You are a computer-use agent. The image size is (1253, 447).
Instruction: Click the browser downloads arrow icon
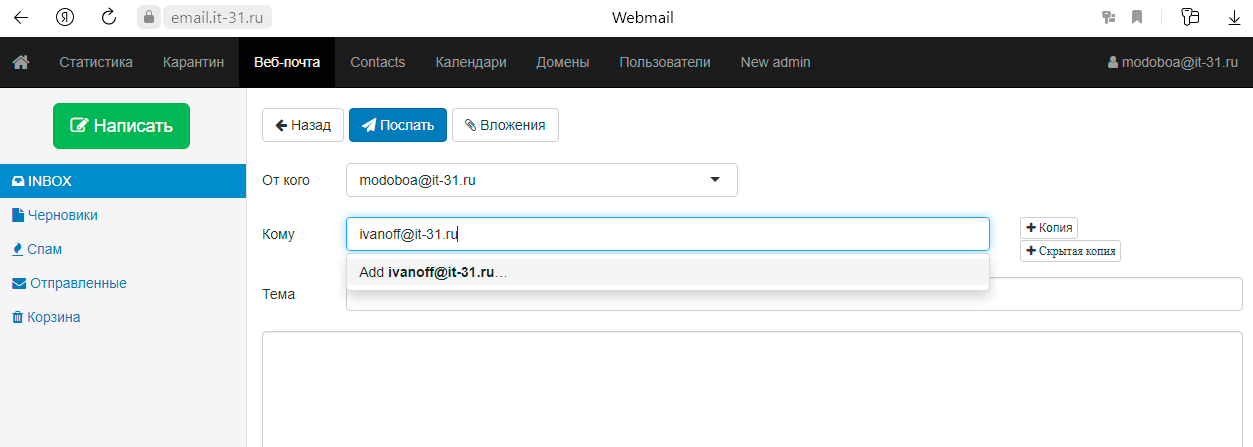pyautogui.click(x=1233, y=17)
